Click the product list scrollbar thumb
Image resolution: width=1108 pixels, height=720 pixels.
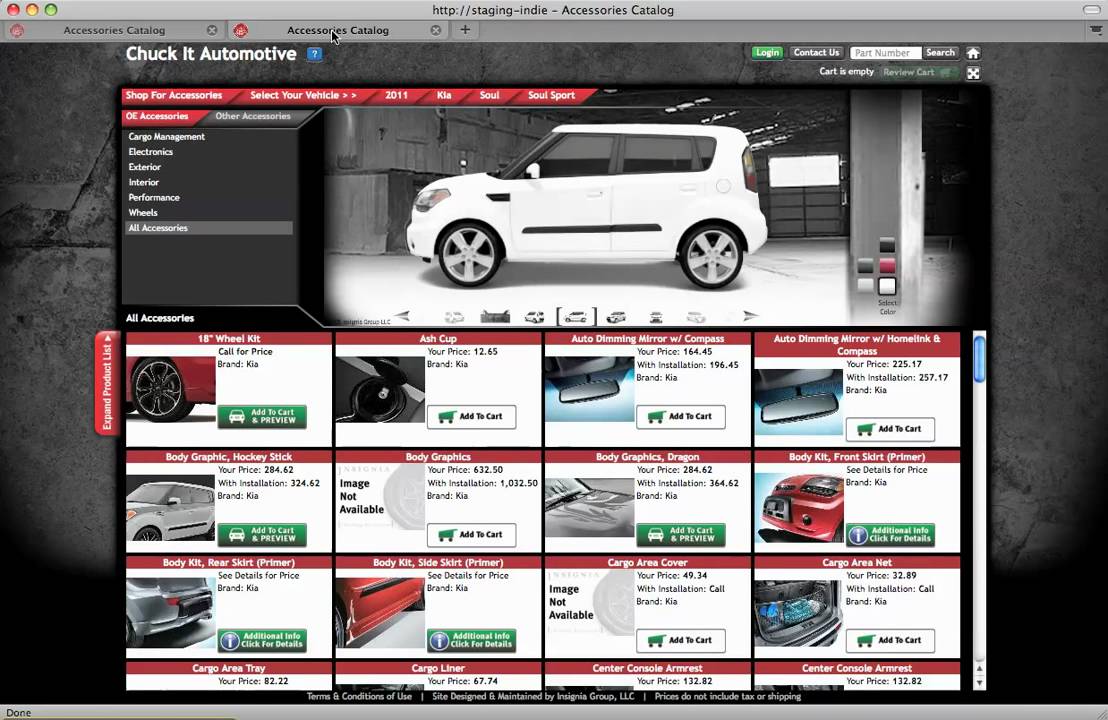pos(979,360)
